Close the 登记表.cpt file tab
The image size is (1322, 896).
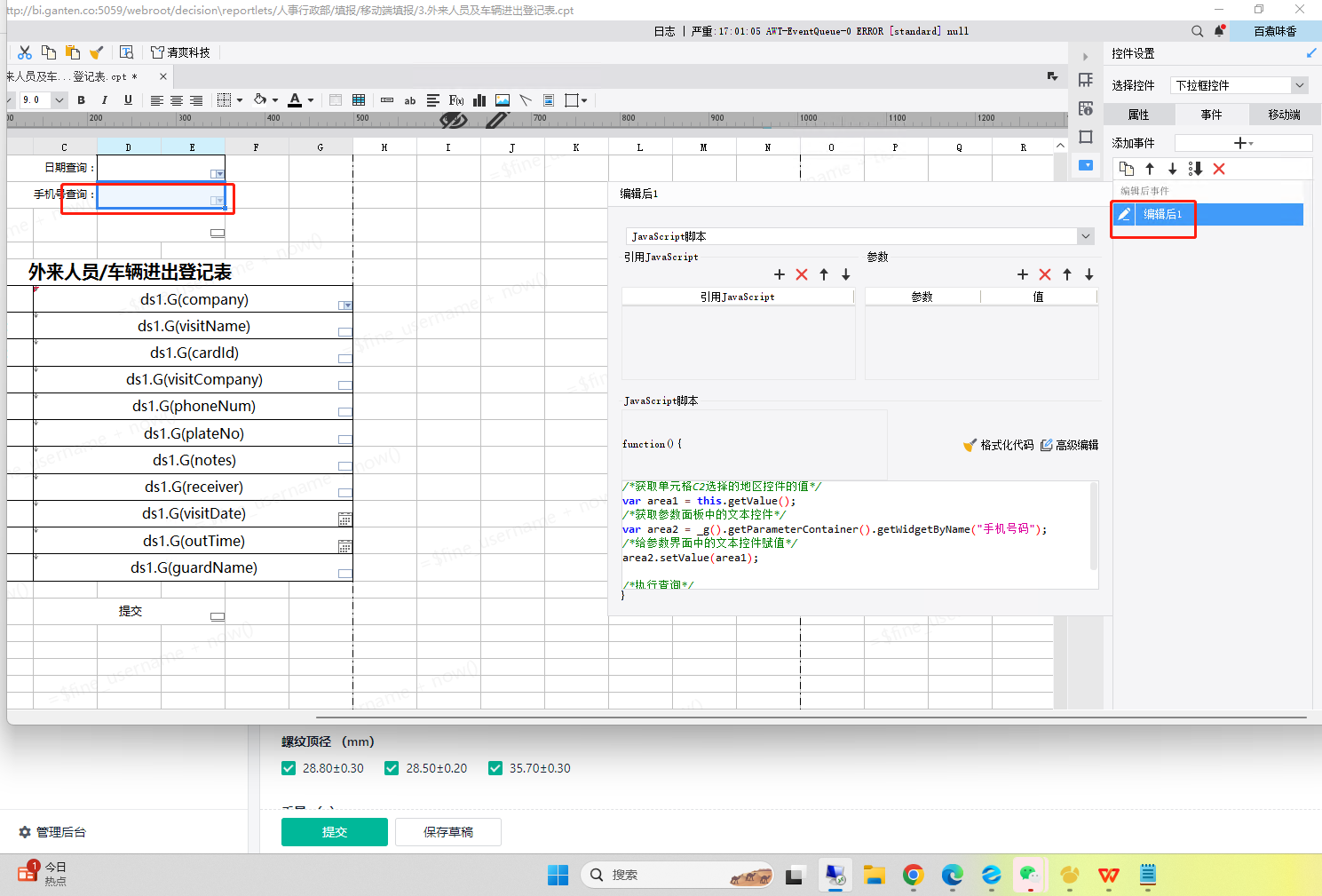(x=163, y=76)
